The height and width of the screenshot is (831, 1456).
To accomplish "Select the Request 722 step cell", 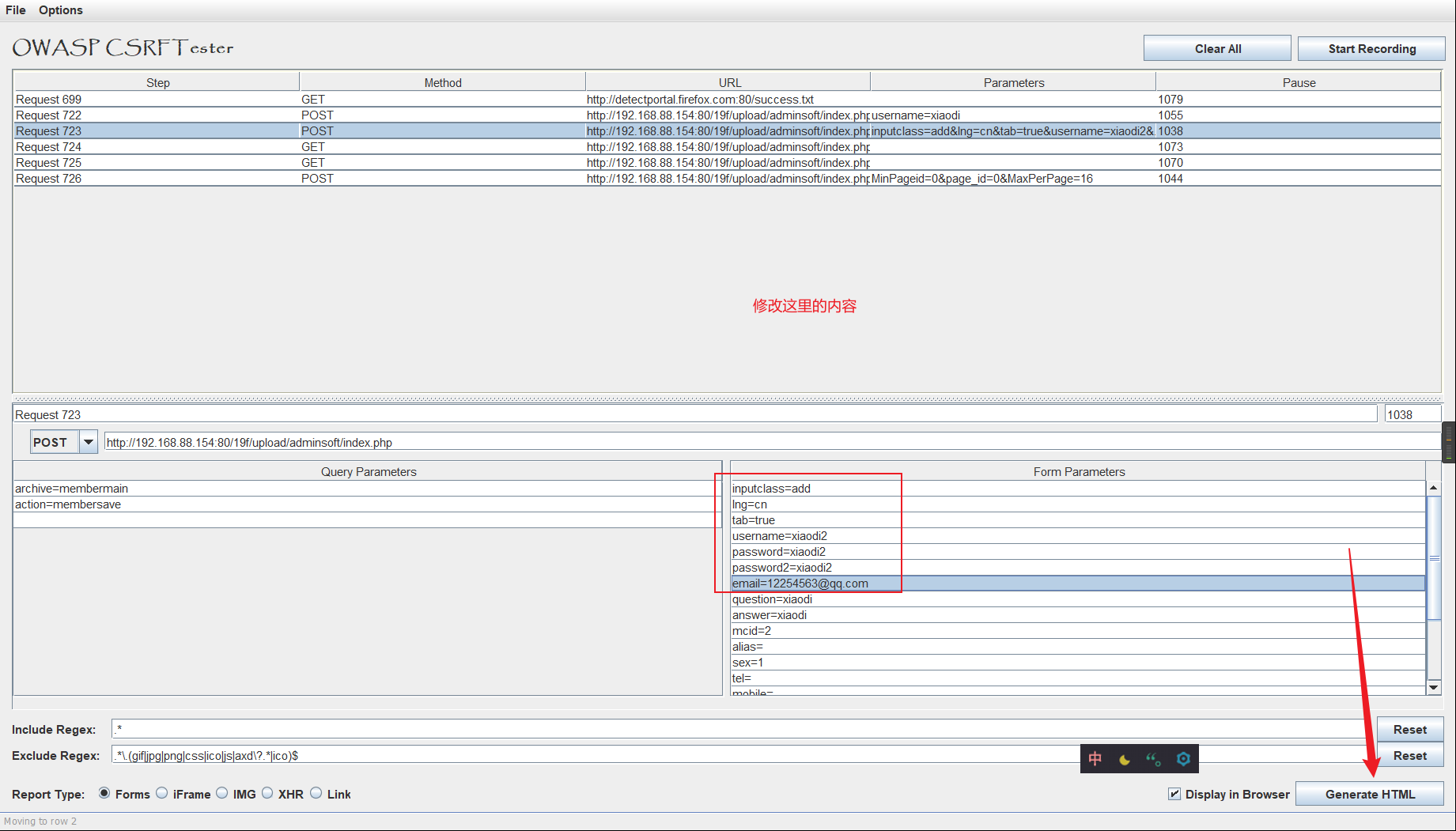I will point(157,115).
